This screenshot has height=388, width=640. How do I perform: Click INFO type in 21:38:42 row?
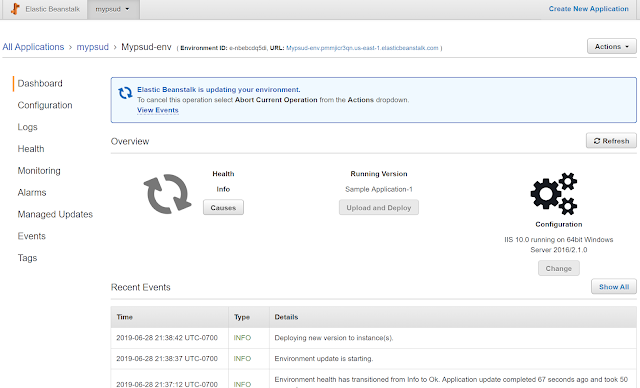[242, 338]
